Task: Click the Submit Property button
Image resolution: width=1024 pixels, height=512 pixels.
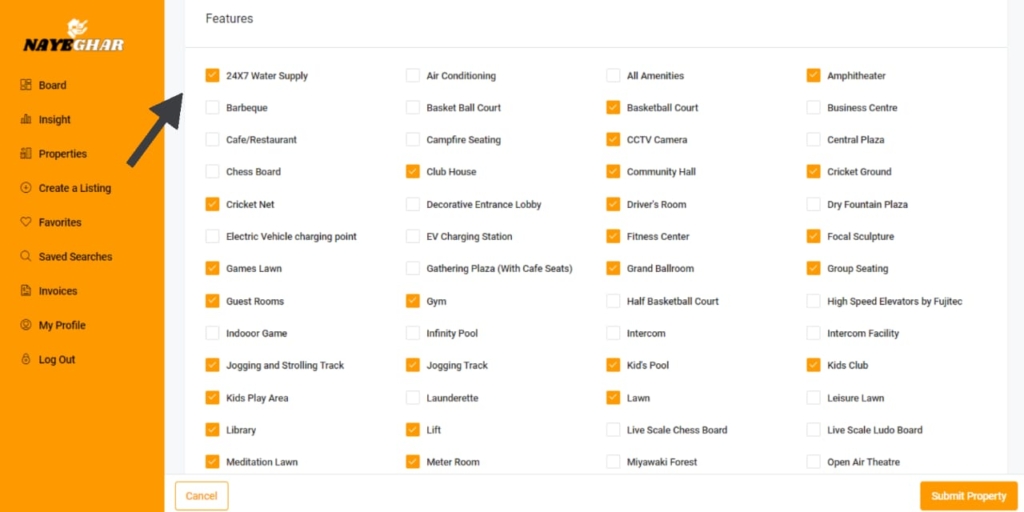Action: [x=968, y=496]
